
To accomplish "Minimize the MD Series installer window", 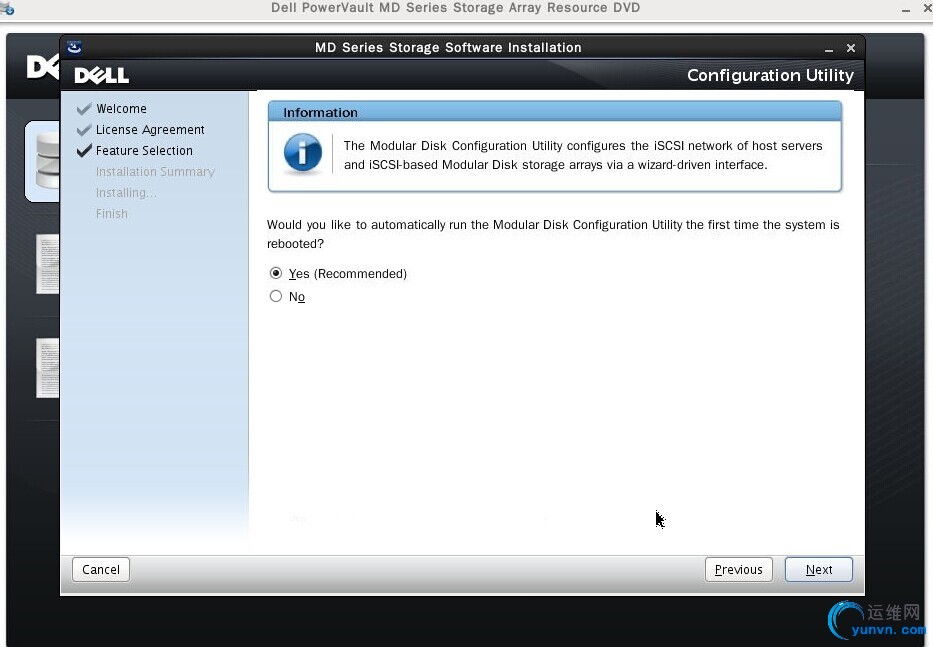I will point(829,49).
